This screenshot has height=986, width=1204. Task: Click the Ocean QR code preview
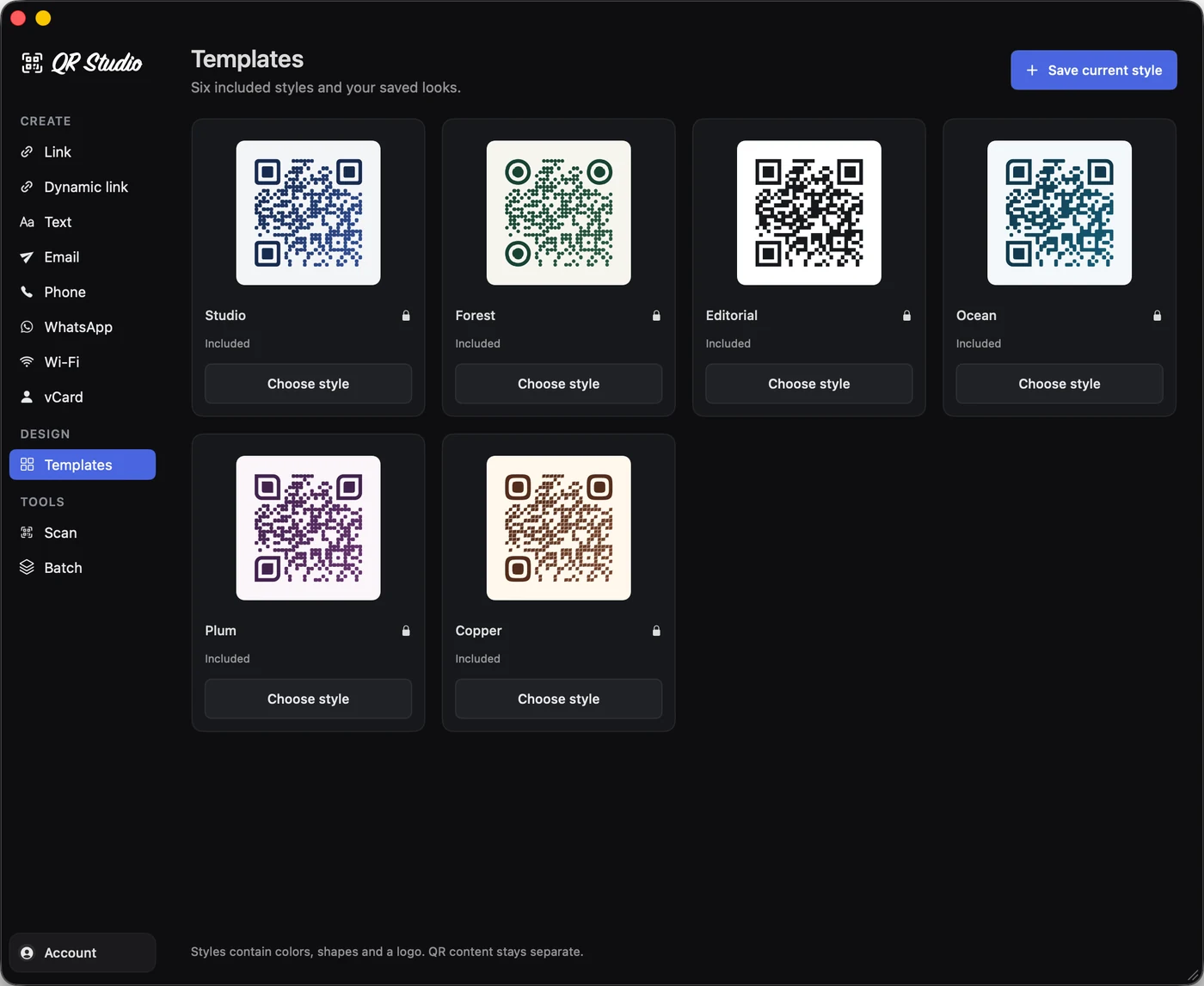[1060, 213]
